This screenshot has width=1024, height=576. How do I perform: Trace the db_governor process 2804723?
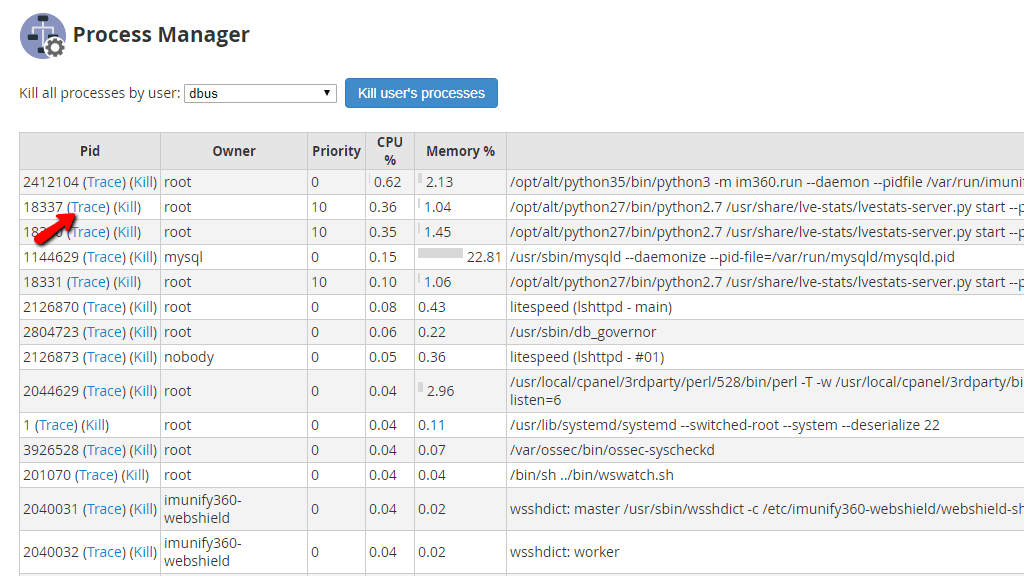(100, 332)
